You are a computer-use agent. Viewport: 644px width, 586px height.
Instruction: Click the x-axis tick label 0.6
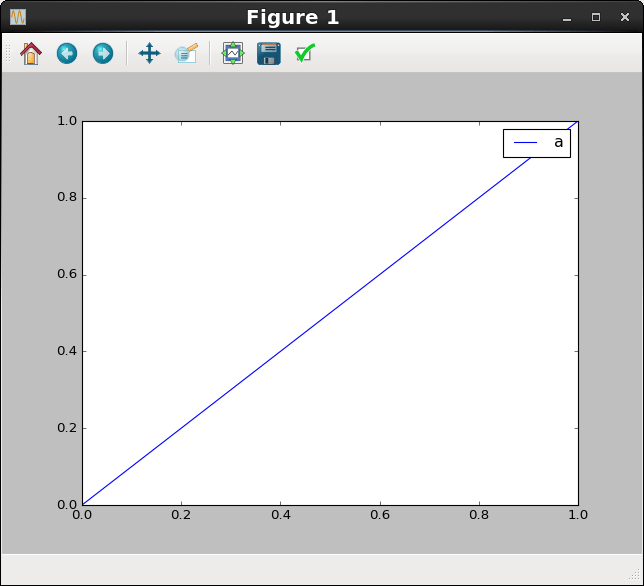coord(380,515)
